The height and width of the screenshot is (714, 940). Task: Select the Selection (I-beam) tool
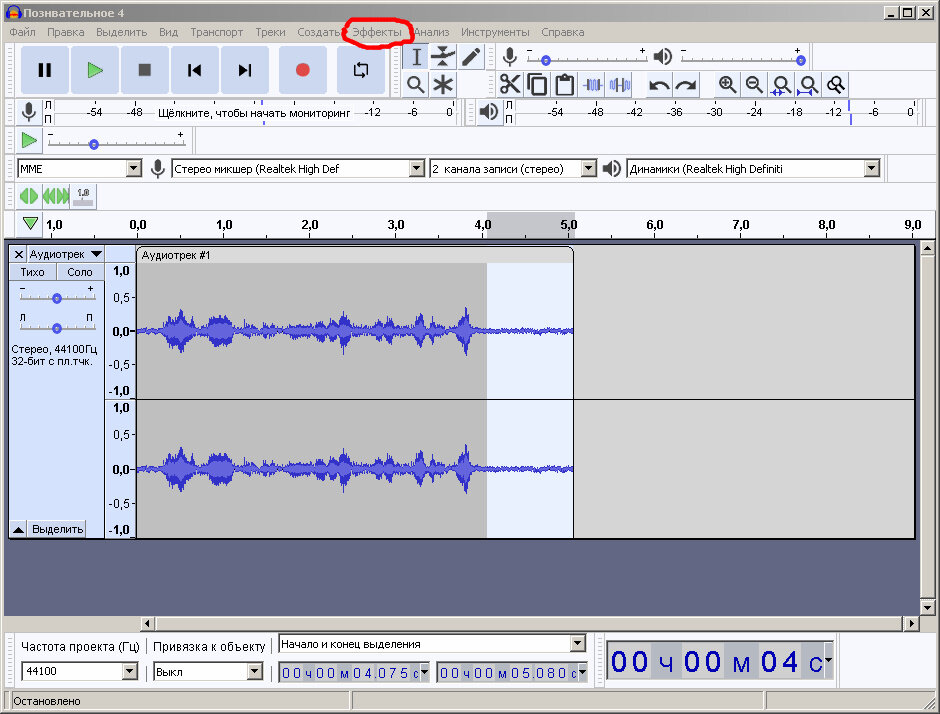pos(416,57)
